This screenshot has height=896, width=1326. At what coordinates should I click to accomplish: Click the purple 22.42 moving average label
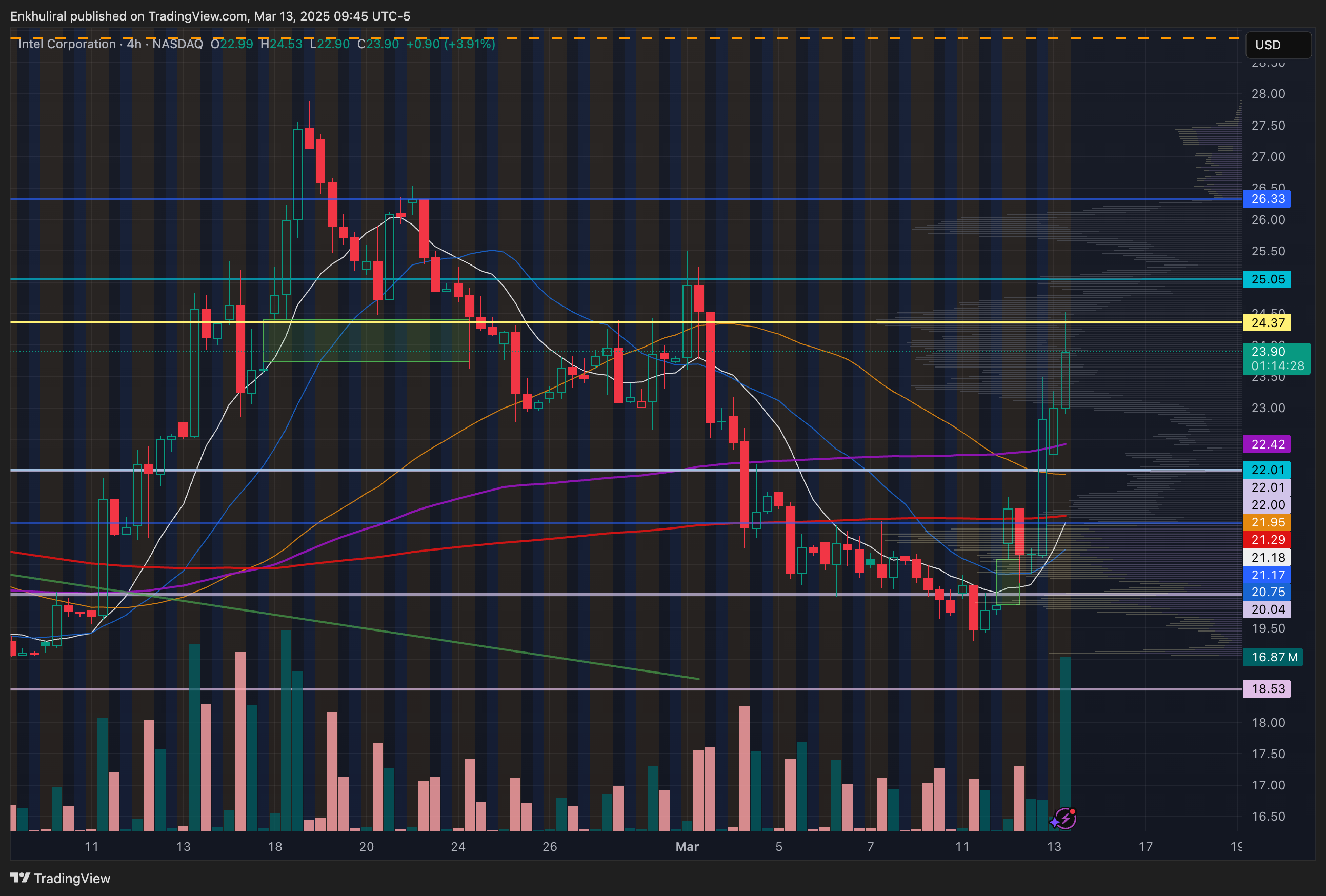click(1267, 444)
